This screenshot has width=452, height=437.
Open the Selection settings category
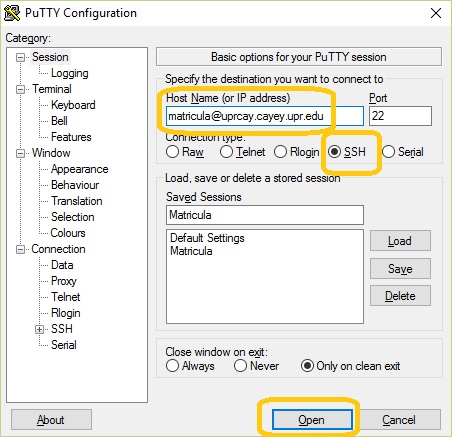point(73,217)
